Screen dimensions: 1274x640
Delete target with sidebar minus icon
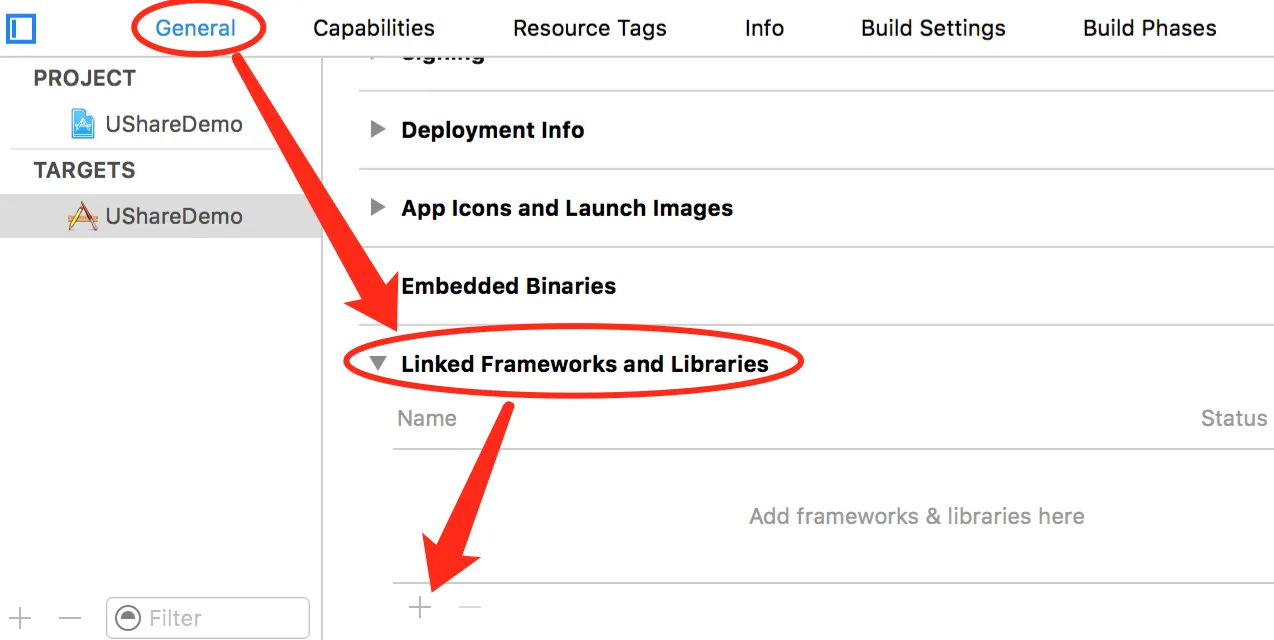pos(69,618)
